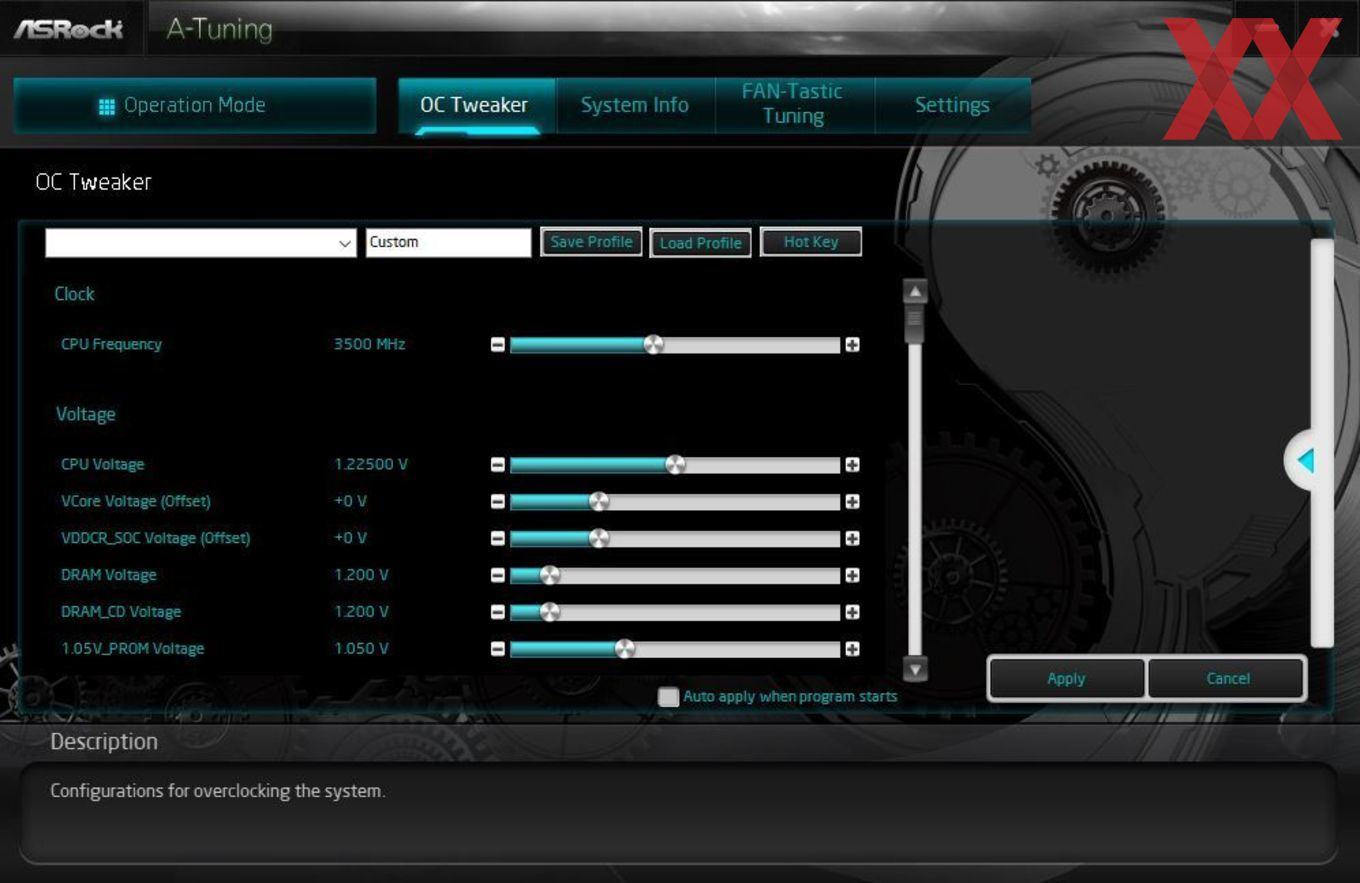Viewport: 1360px width, 883px height.
Task: Go to the Settings tab
Action: point(952,106)
